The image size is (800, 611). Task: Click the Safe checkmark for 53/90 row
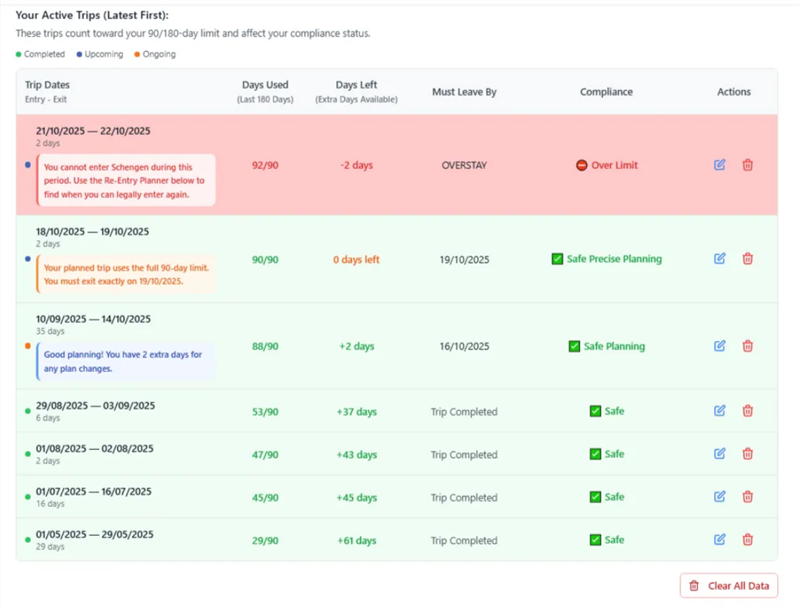(x=595, y=411)
